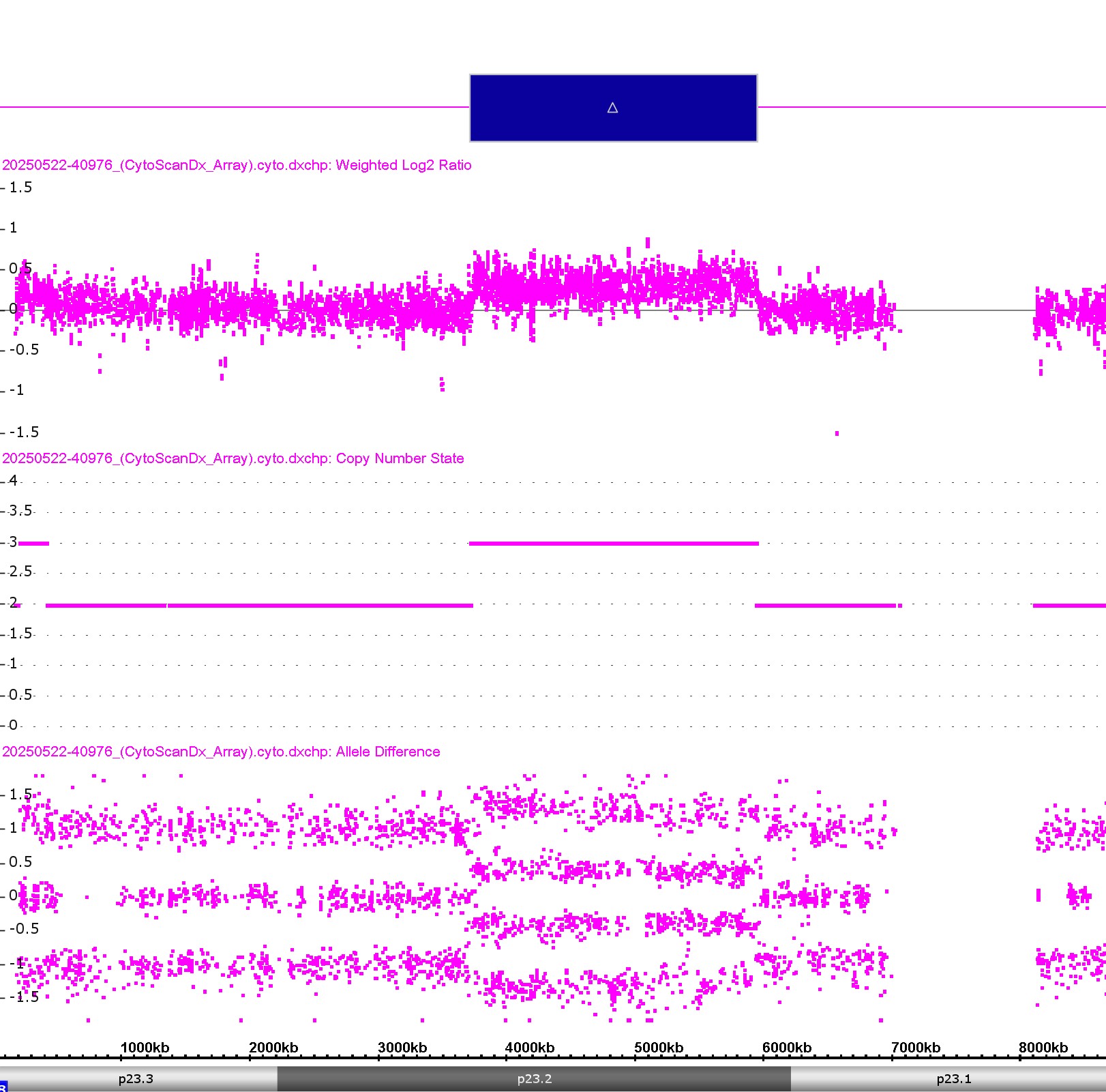Click the p23.3 cytoband
This screenshot has width=1106, height=1092.
(136, 1079)
